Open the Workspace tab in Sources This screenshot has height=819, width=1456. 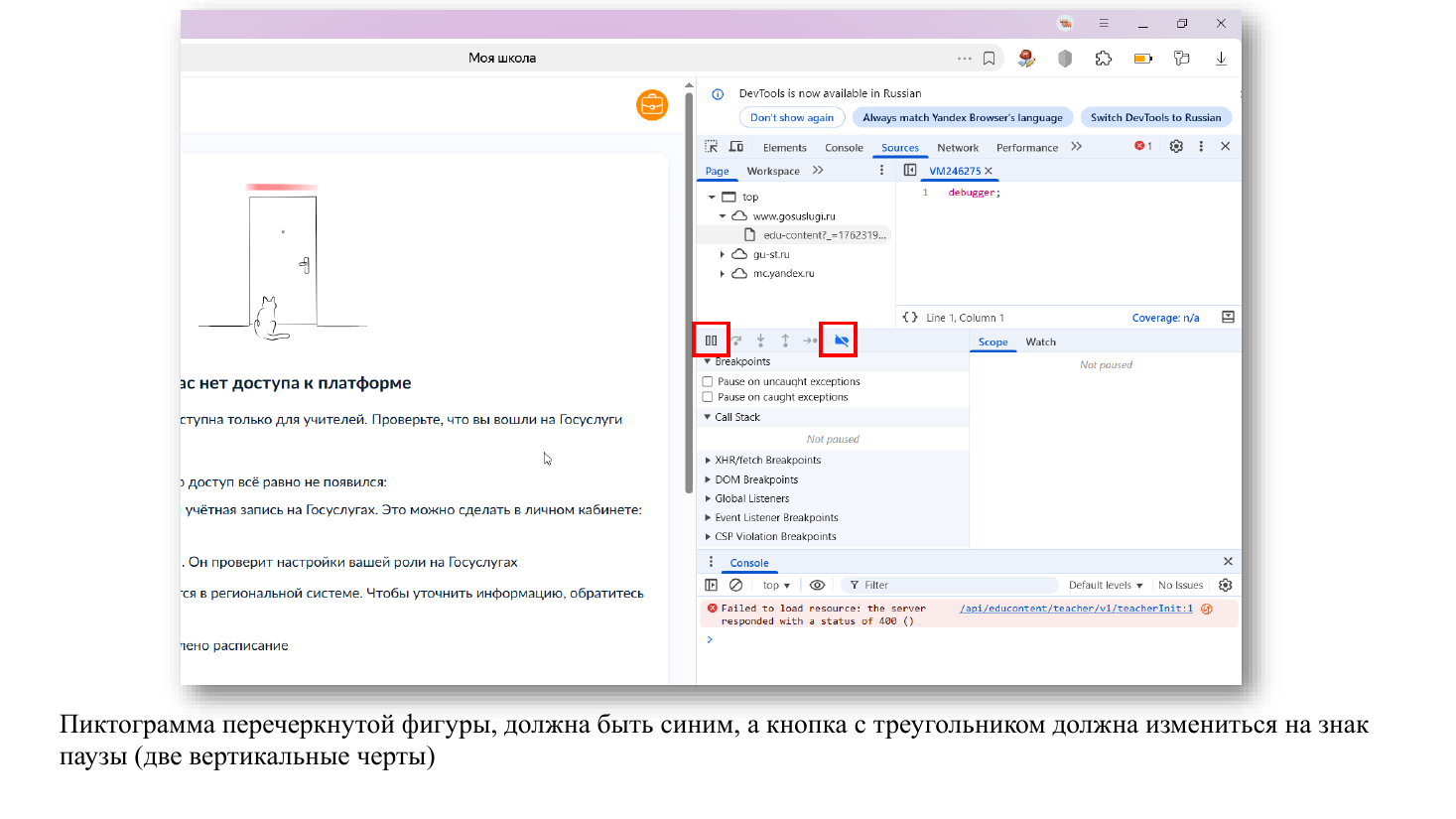pyautogui.click(x=773, y=171)
